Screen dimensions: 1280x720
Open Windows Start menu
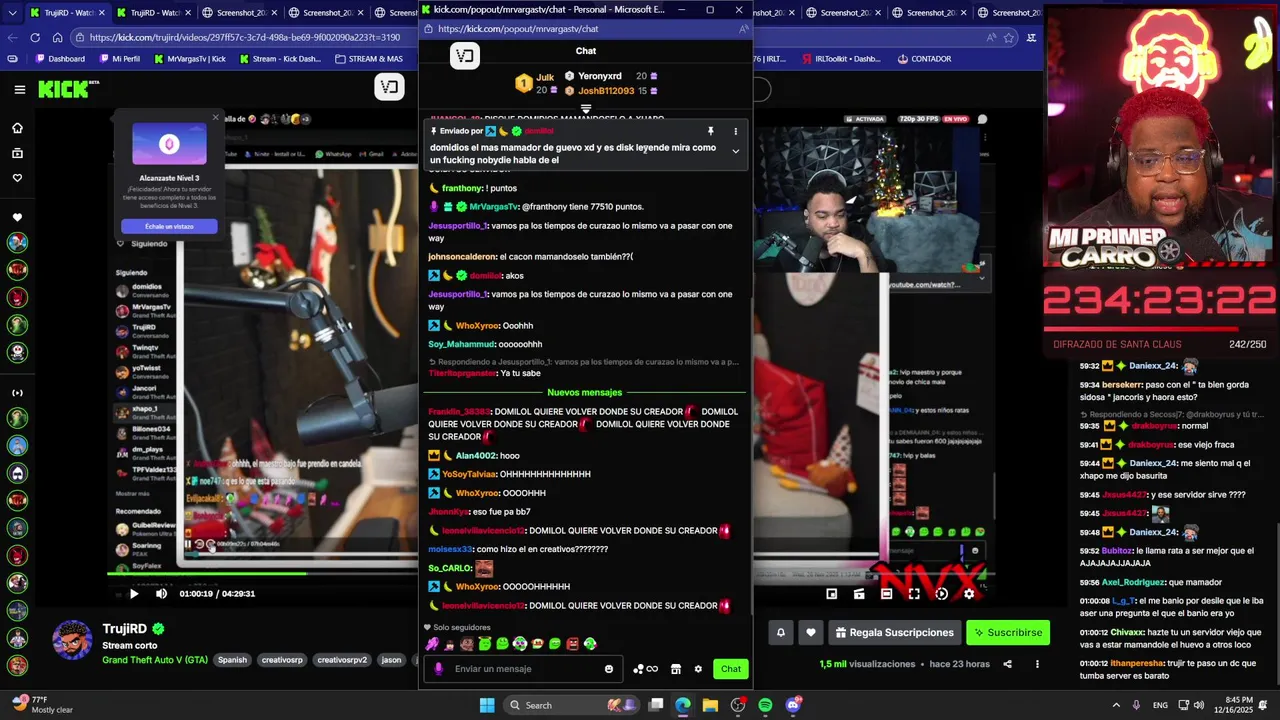coord(487,705)
